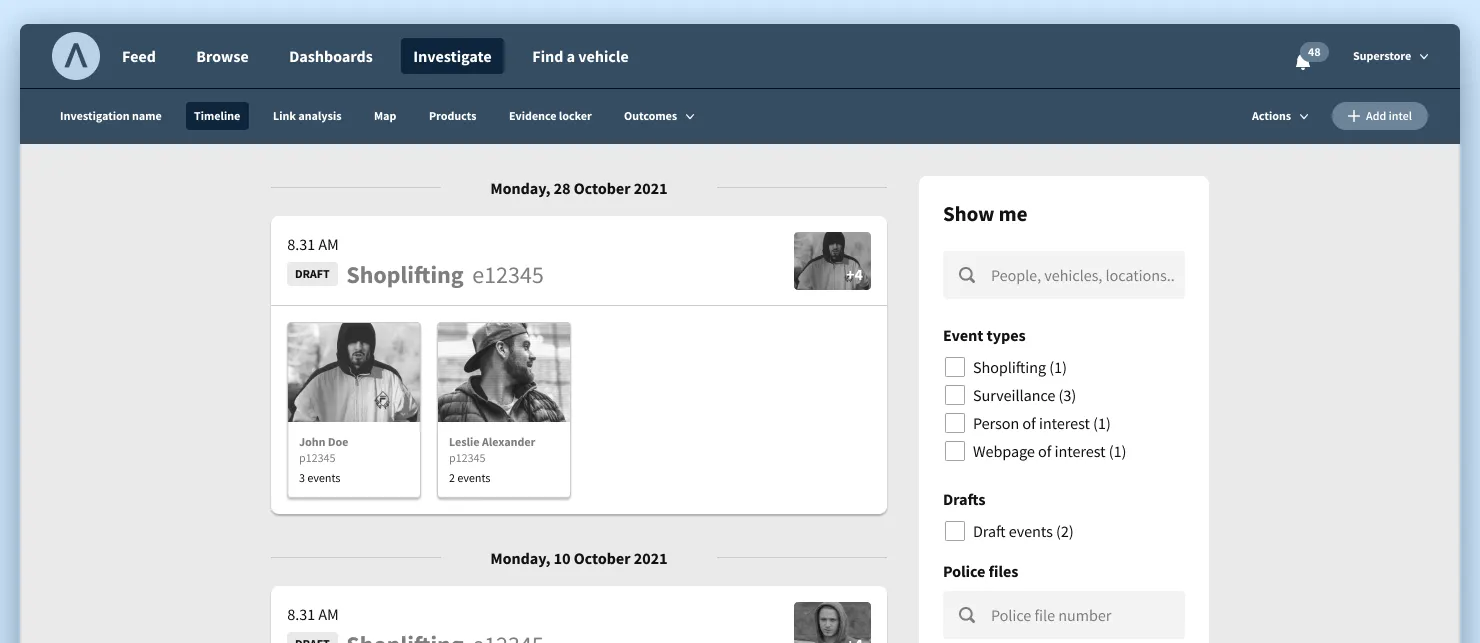
Task: Click the Police files section label
Action: (981, 572)
